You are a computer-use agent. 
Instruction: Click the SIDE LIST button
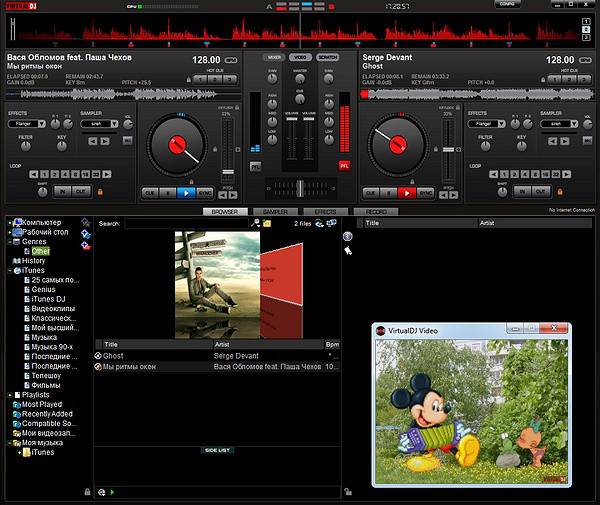tap(217, 450)
